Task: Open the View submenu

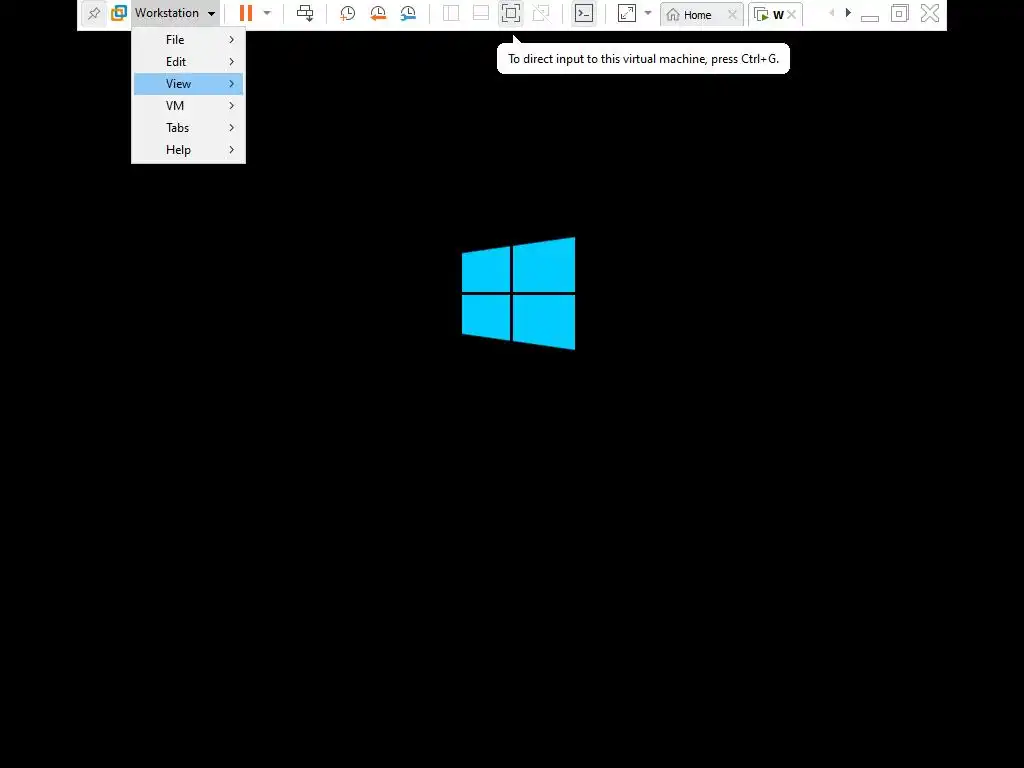Action: pyautogui.click(x=189, y=84)
